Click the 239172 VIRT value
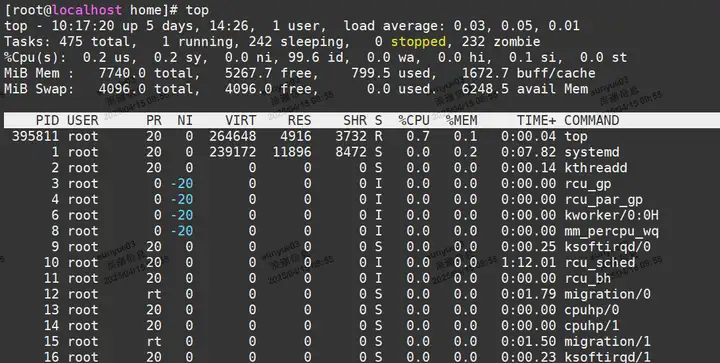This screenshot has width=720, height=363. pyautogui.click(x=233, y=152)
